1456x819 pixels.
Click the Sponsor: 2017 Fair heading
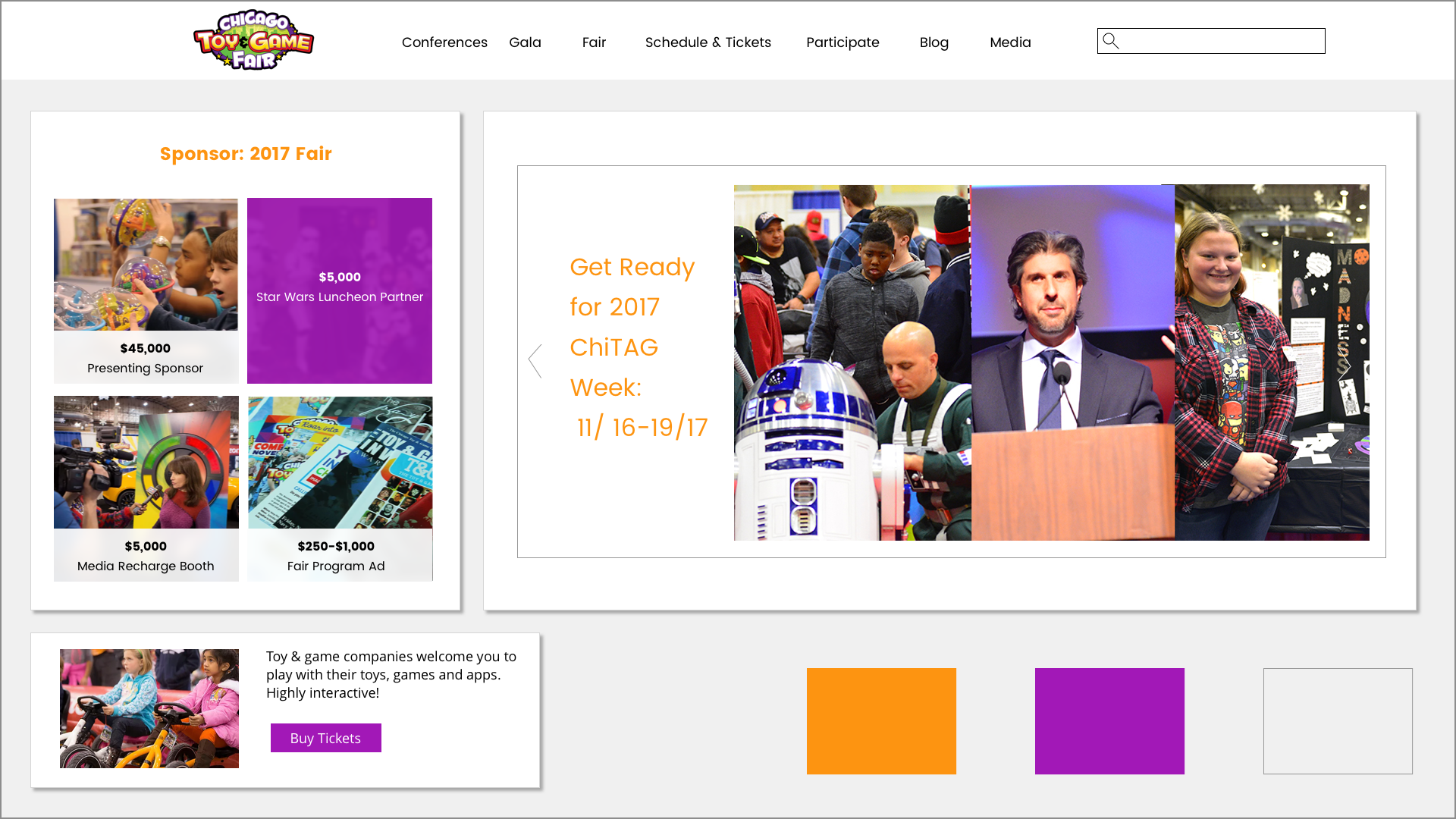pos(246,154)
